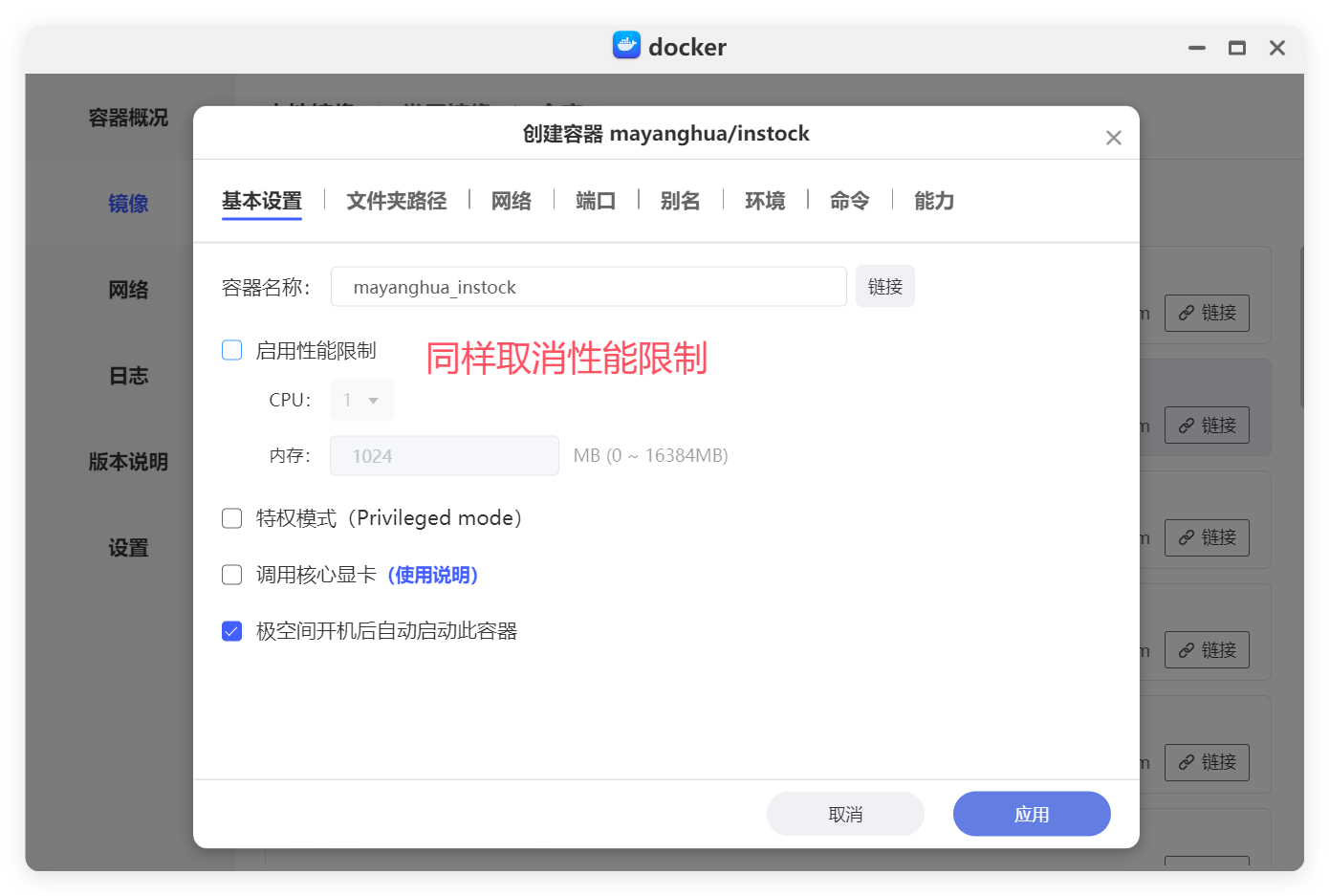The width and height of the screenshot is (1329, 896).
Task: Click the 取消 button
Action: click(x=845, y=814)
